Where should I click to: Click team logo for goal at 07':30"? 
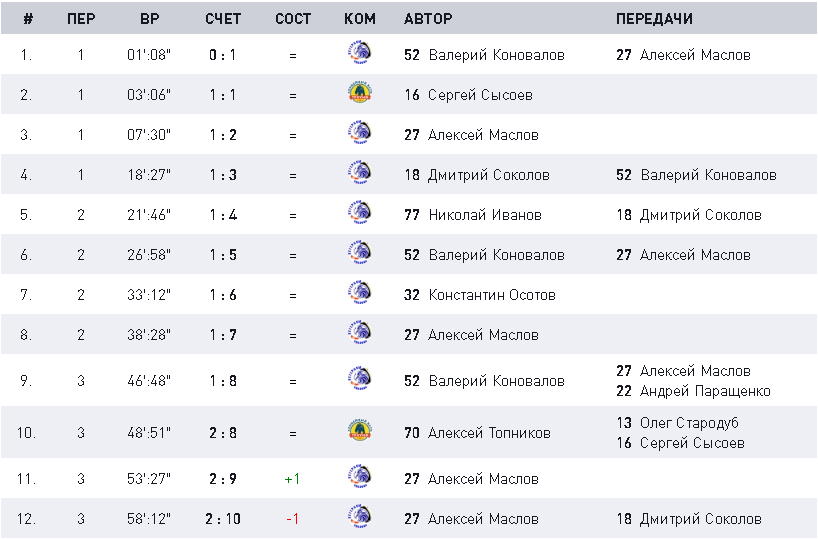coord(359,132)
